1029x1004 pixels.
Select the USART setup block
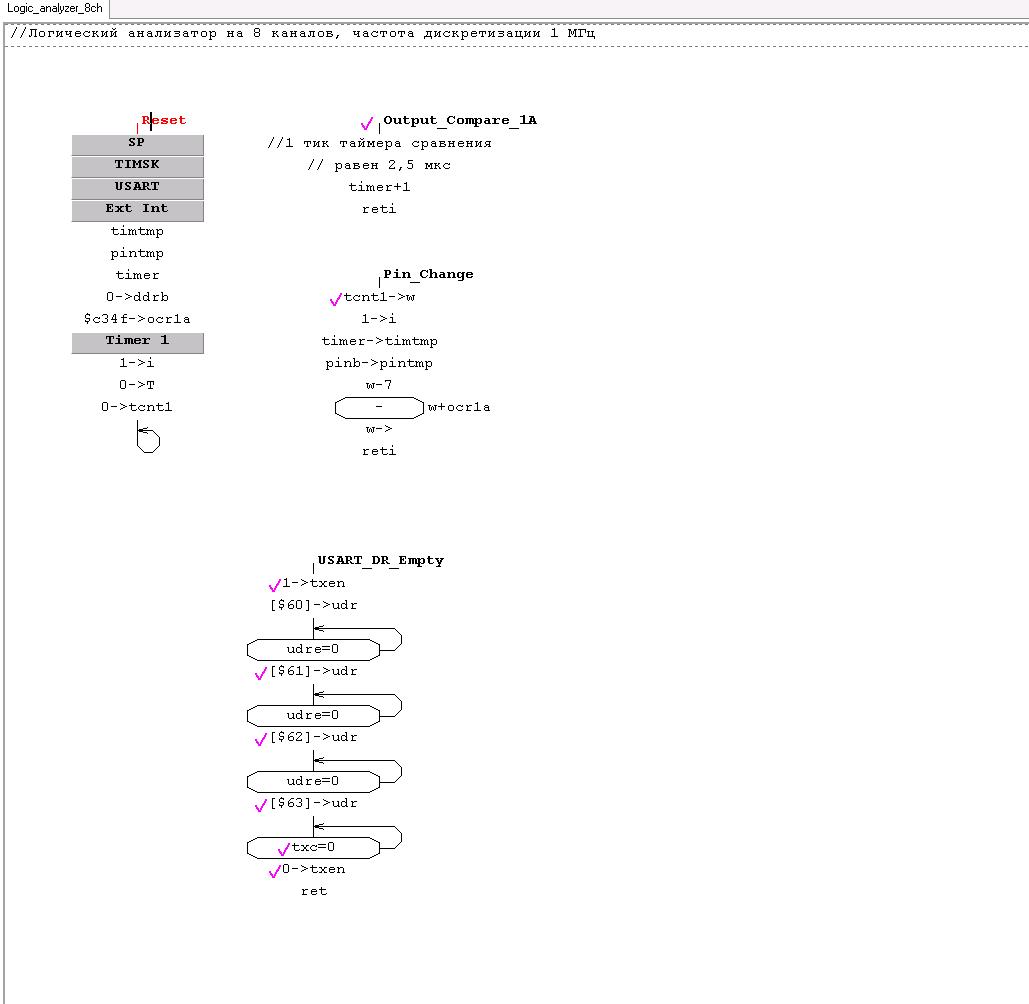pyautogui.click(x=137, y=187)
